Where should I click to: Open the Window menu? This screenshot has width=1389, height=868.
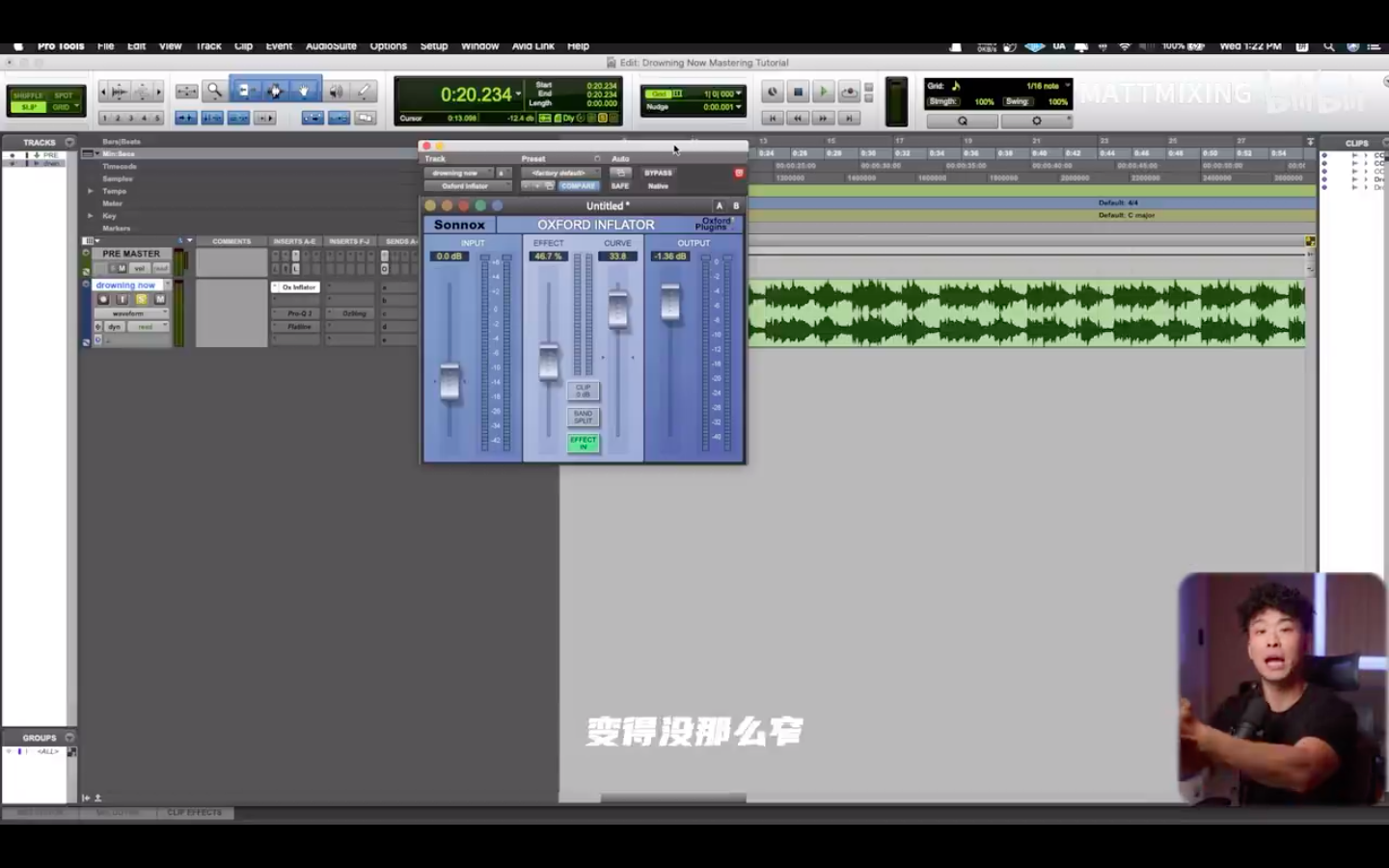479,45
